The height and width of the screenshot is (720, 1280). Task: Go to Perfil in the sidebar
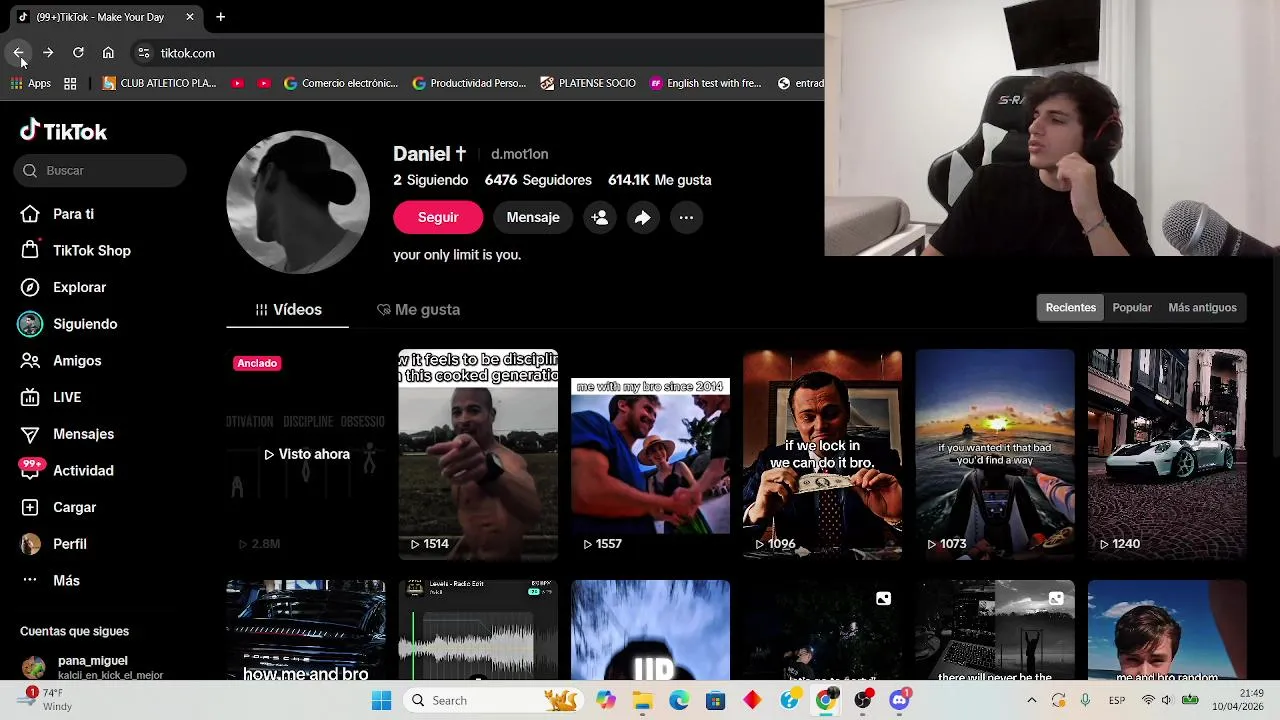[x=54, y=544]
